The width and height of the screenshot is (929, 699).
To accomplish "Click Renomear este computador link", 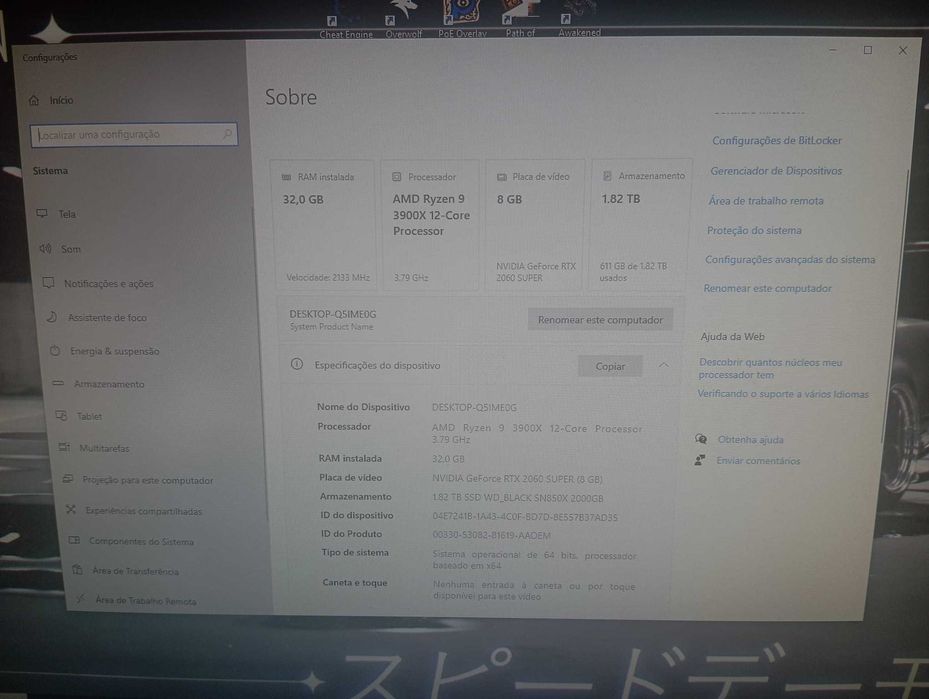I will click(767, 288).
